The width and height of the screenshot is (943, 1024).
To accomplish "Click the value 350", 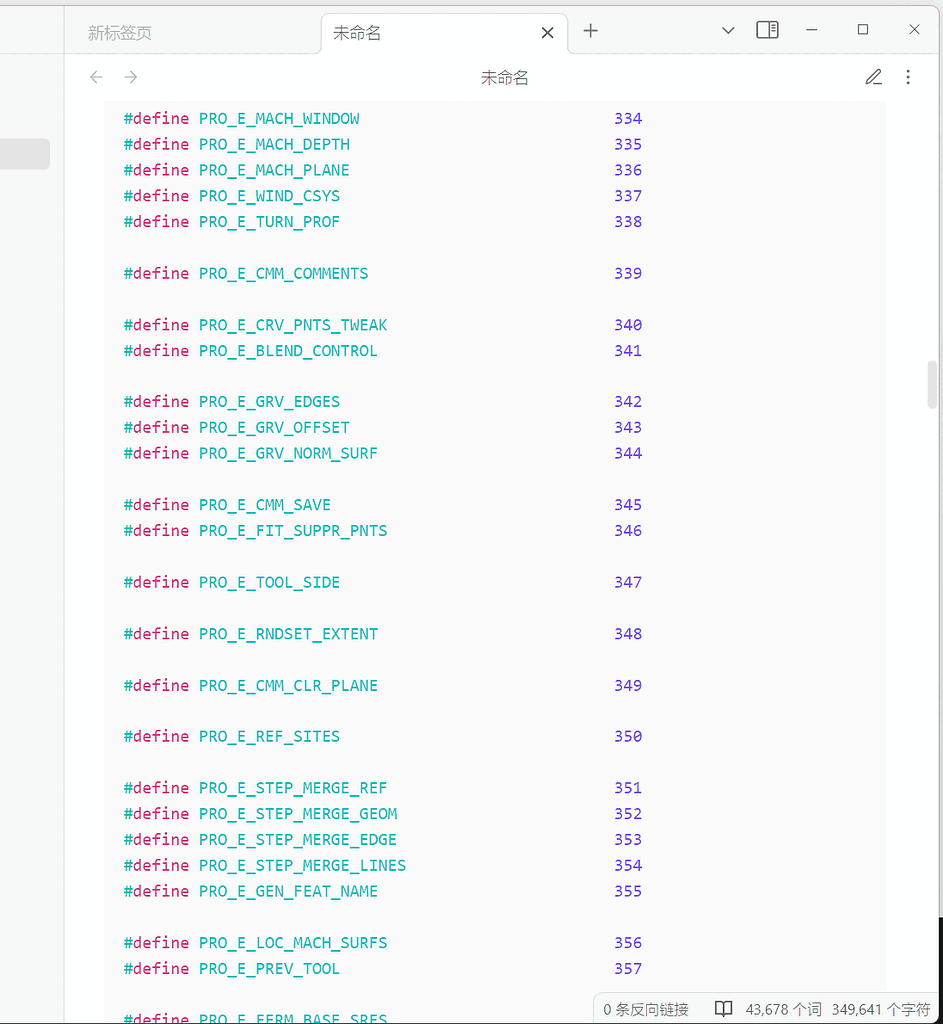I will pyautogui.click(x=628, y=737).
